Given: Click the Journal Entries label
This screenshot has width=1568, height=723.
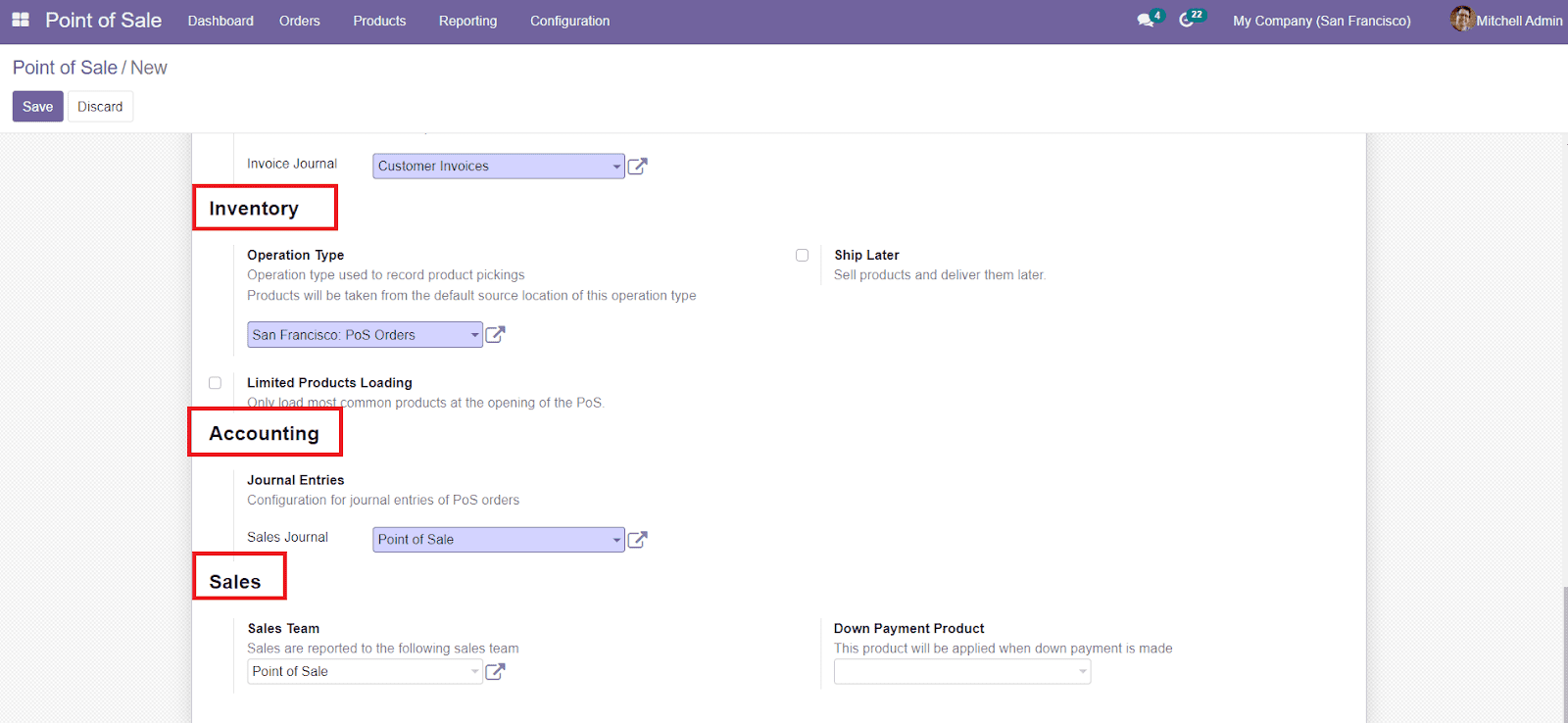Looking at the screenshot, I should (x=295, y=480).
